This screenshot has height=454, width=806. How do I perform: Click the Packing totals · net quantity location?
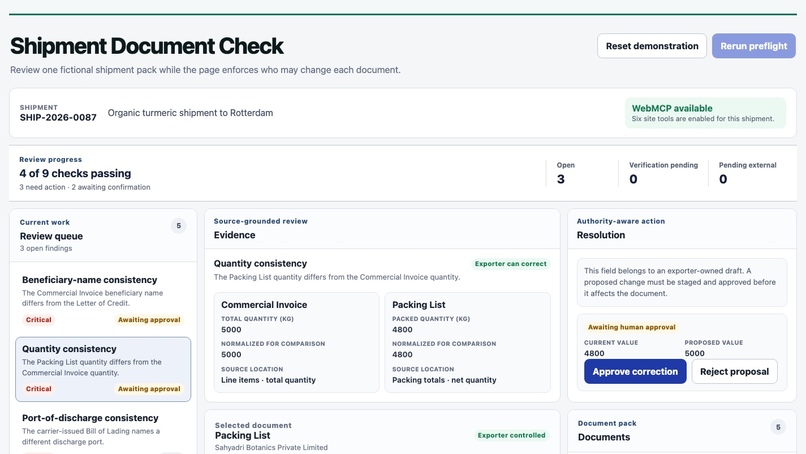point(444,380)
